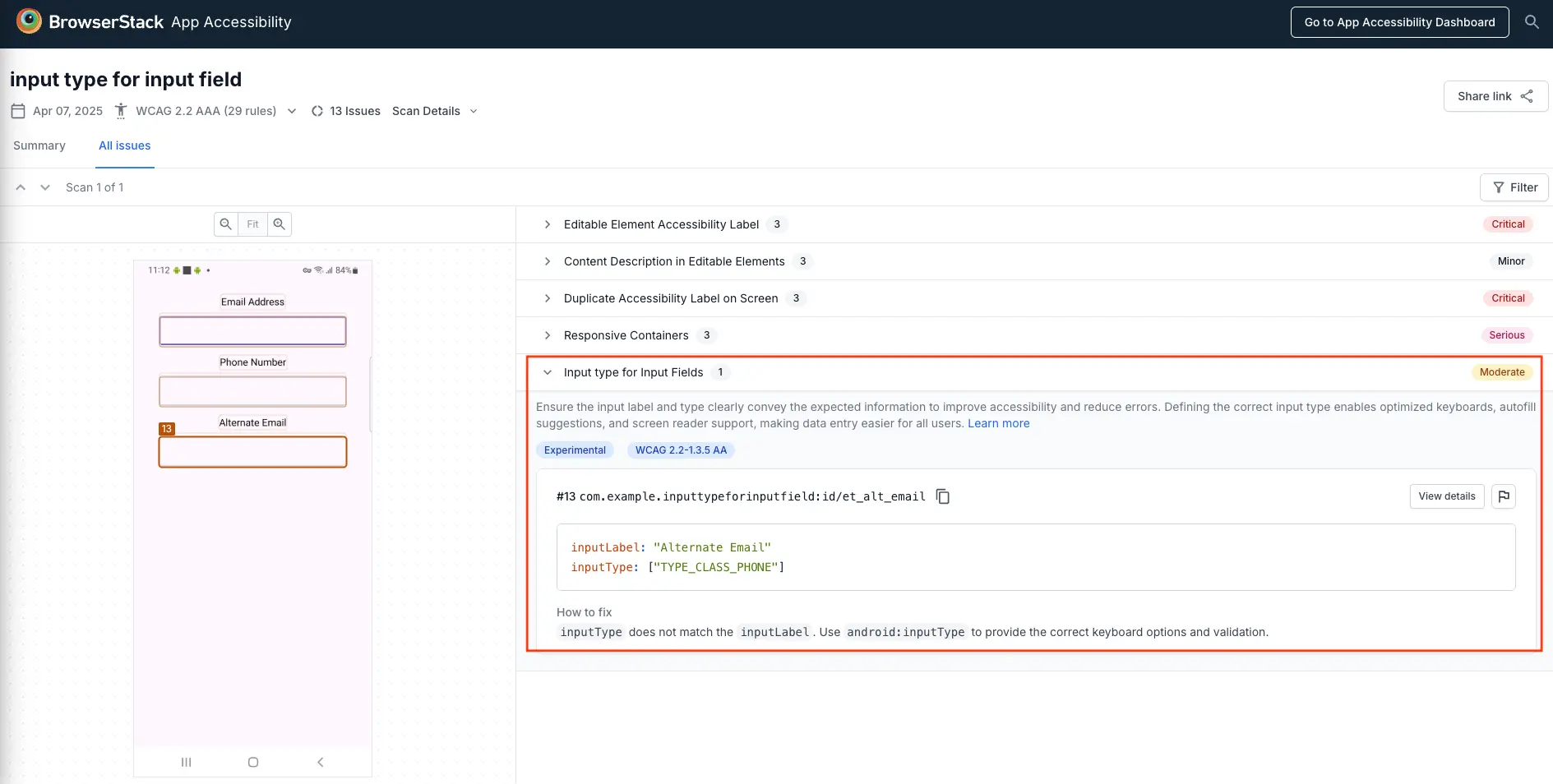
Task: Click the scan refresh icon beside 13 Issues
Action: [x=317, y=110]
